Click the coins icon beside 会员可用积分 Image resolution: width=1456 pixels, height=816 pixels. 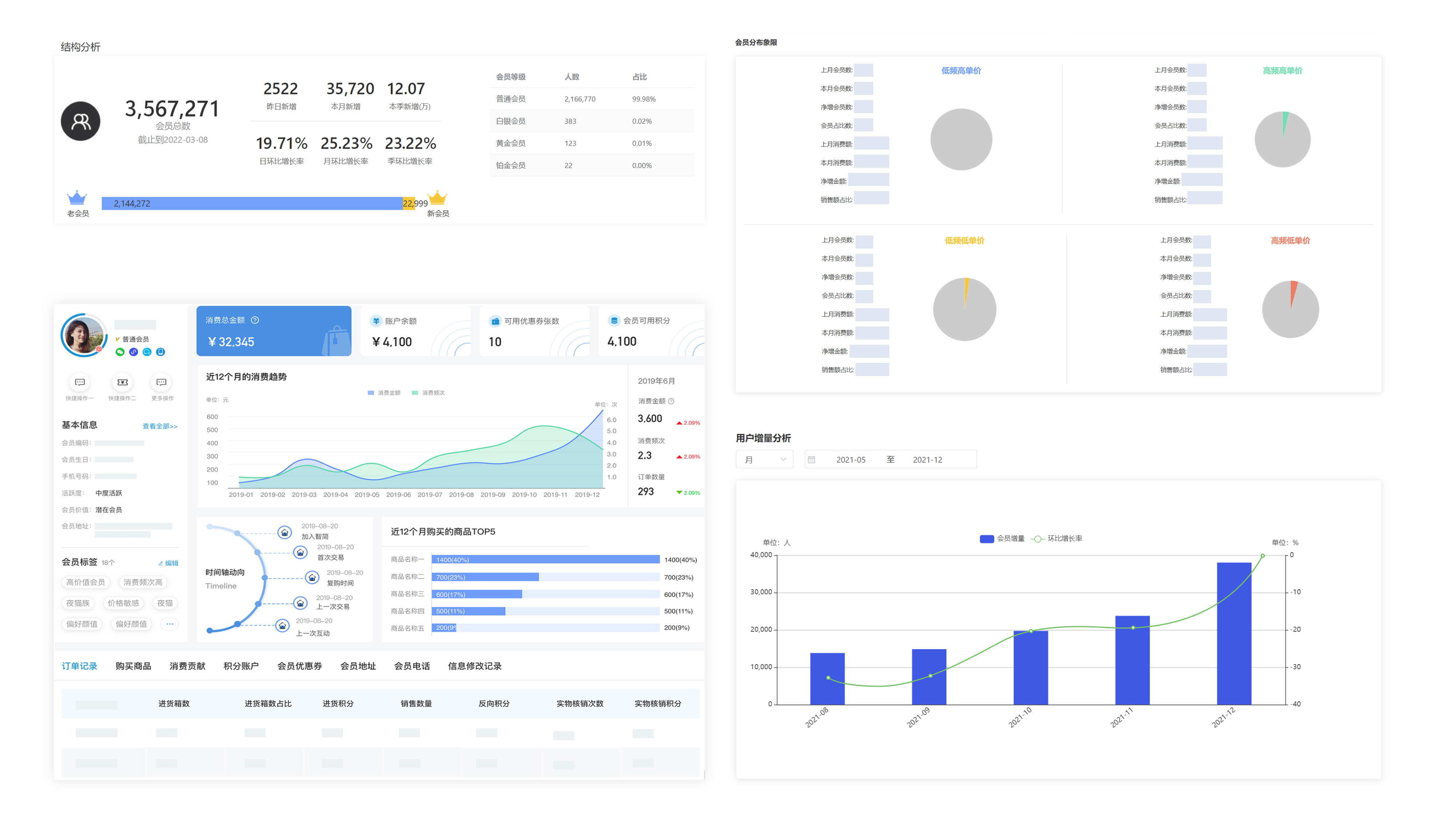coord(614,320)
